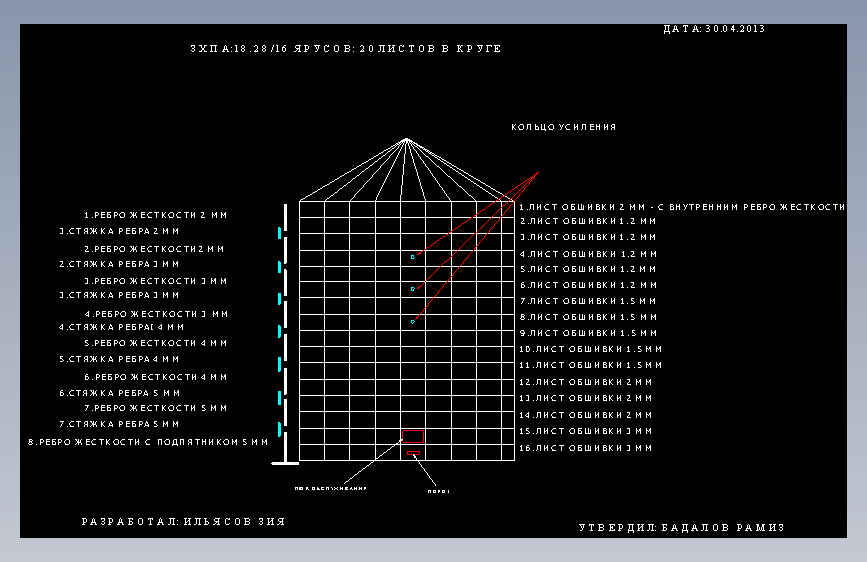Screen dimensions: 867x562
Task: Click the '2.РЕБРО ЖЕСТКОСТИ 2 ММ' label
Action: (x=154, y=249)
